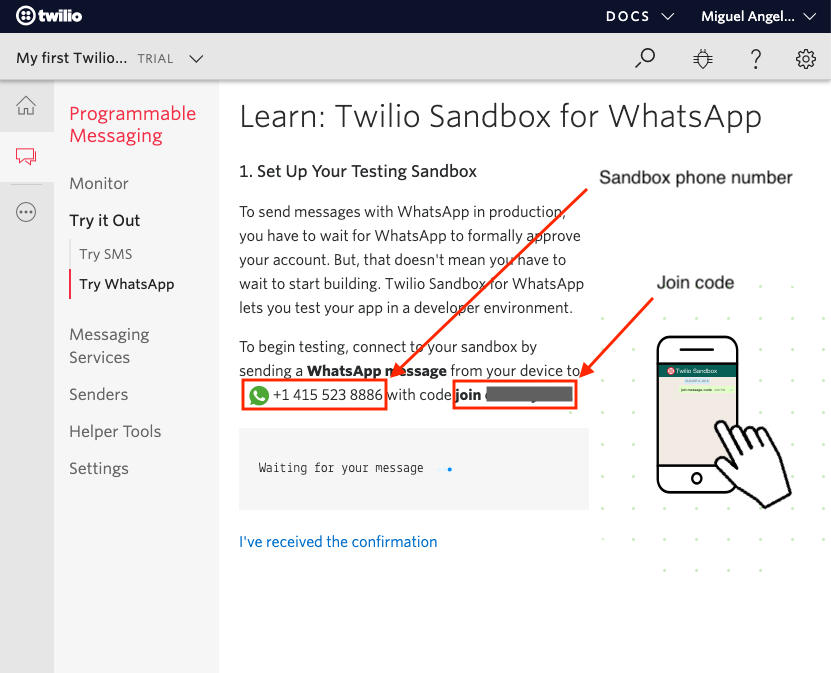Screen dimensions: 831x673
Task: Open the help question mark icon
Action: (x=756, y=59)
